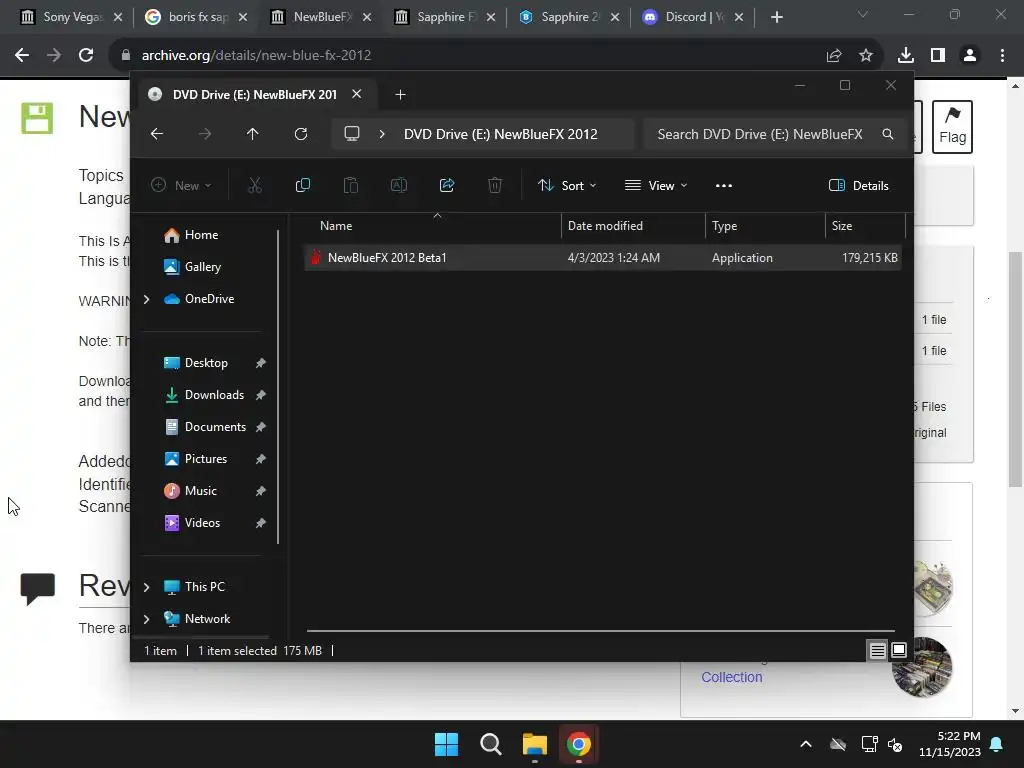Switch to the boris fx sap Chrome tab

click(x=198, y=17)
